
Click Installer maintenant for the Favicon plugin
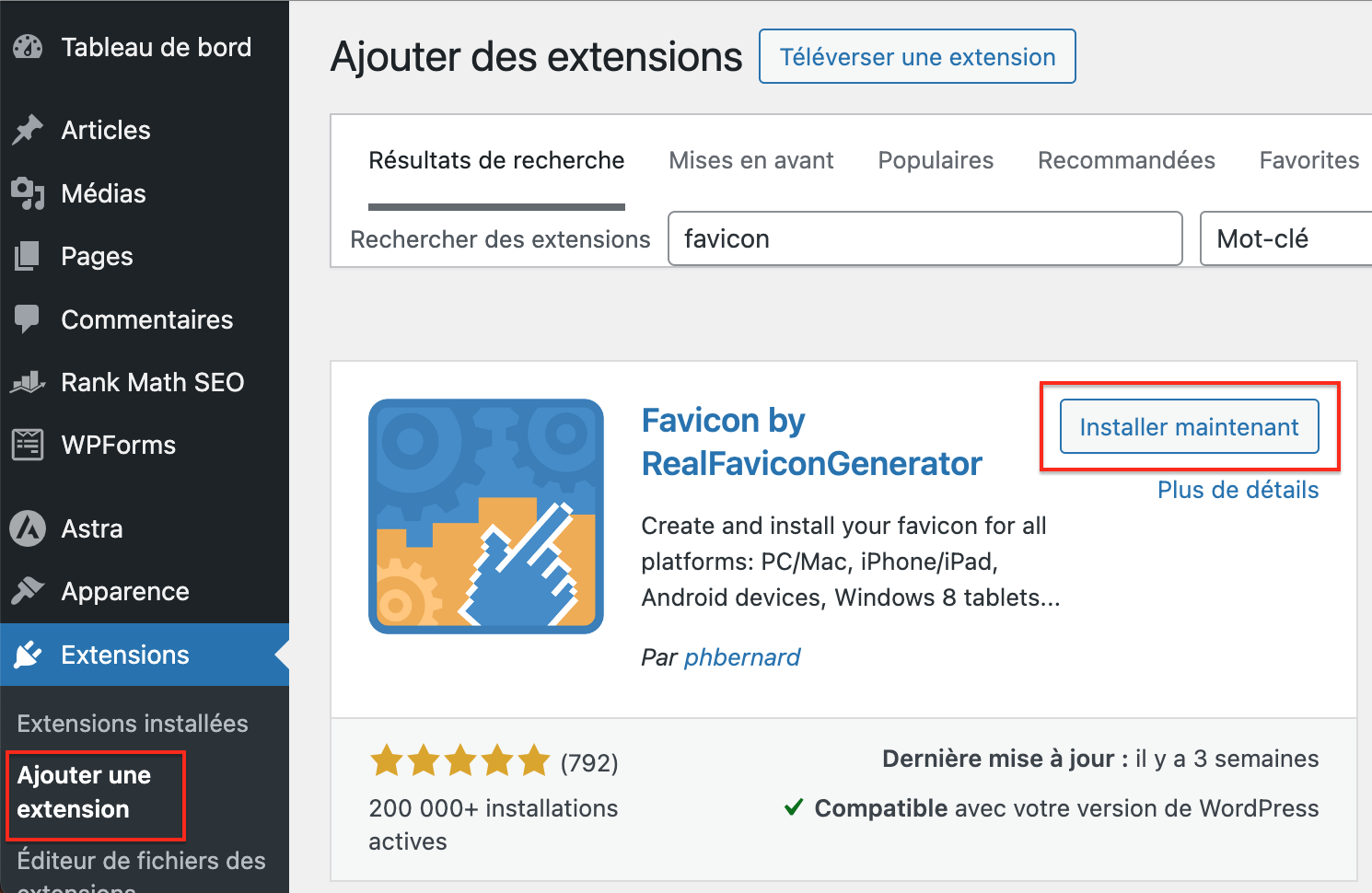(x=1189, y=426)
